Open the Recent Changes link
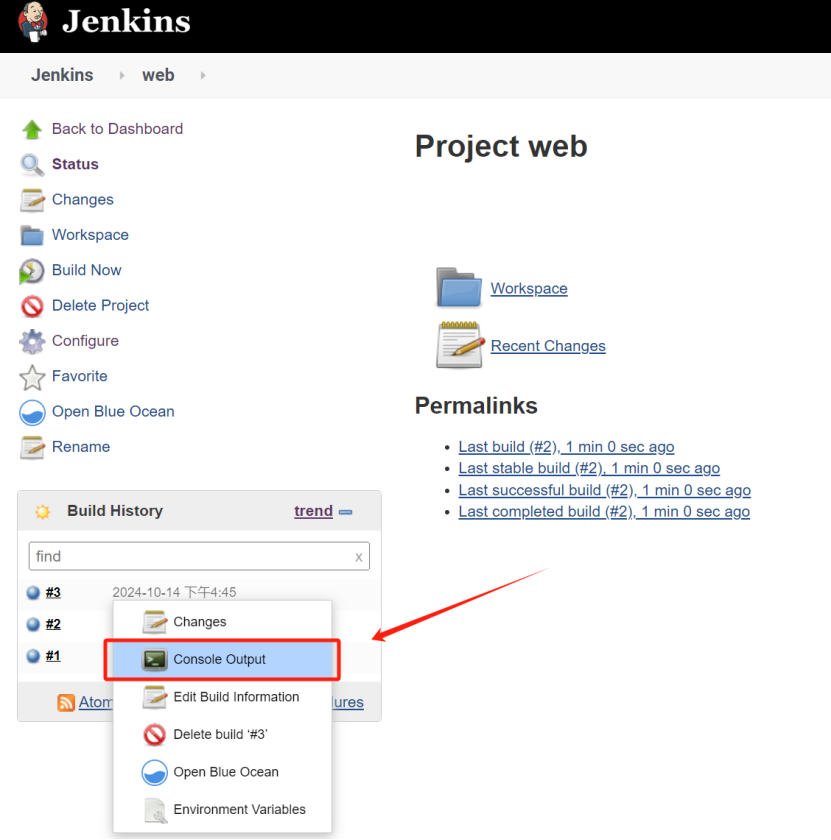This screenshot has width=831, height=840. (x=548, y=346)
